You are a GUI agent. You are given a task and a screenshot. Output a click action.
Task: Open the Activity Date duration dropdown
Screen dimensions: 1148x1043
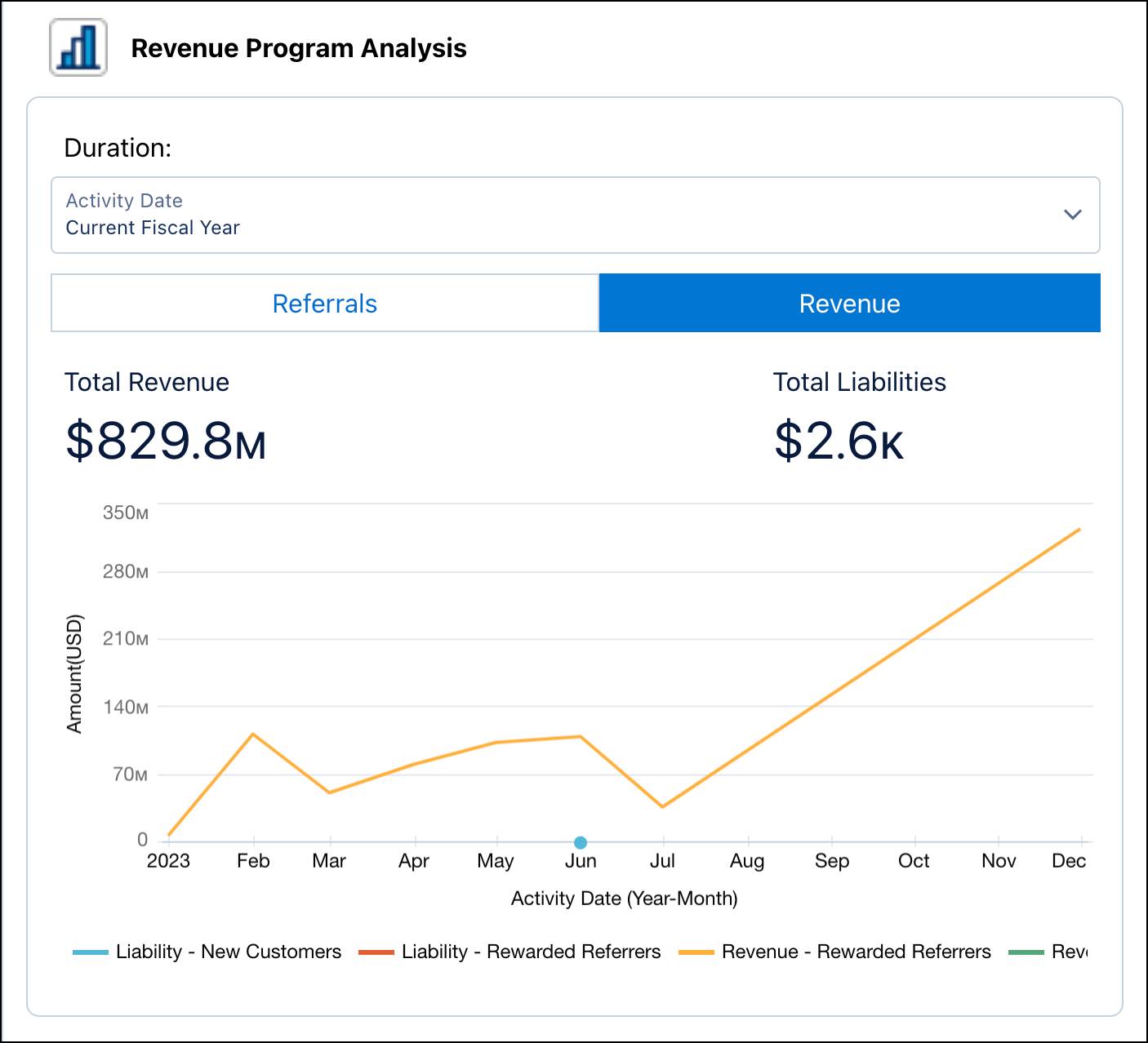(574, 215)
